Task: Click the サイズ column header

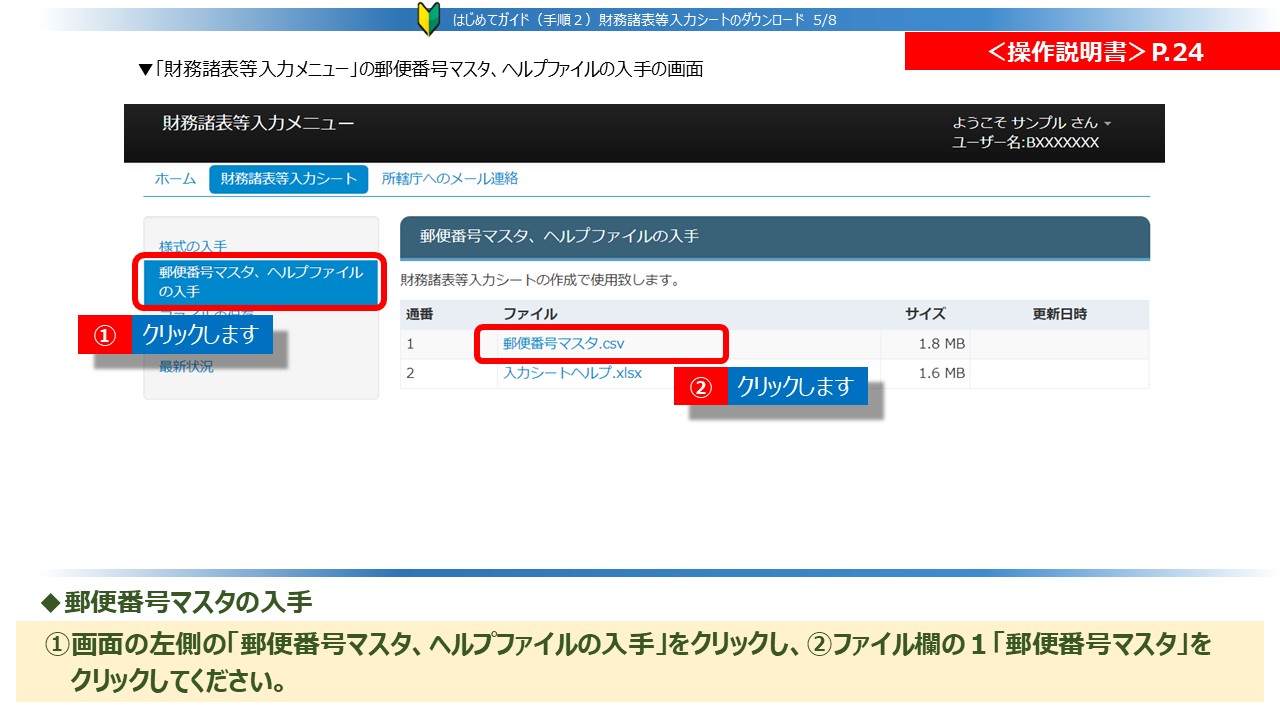Action: point(925,314)
